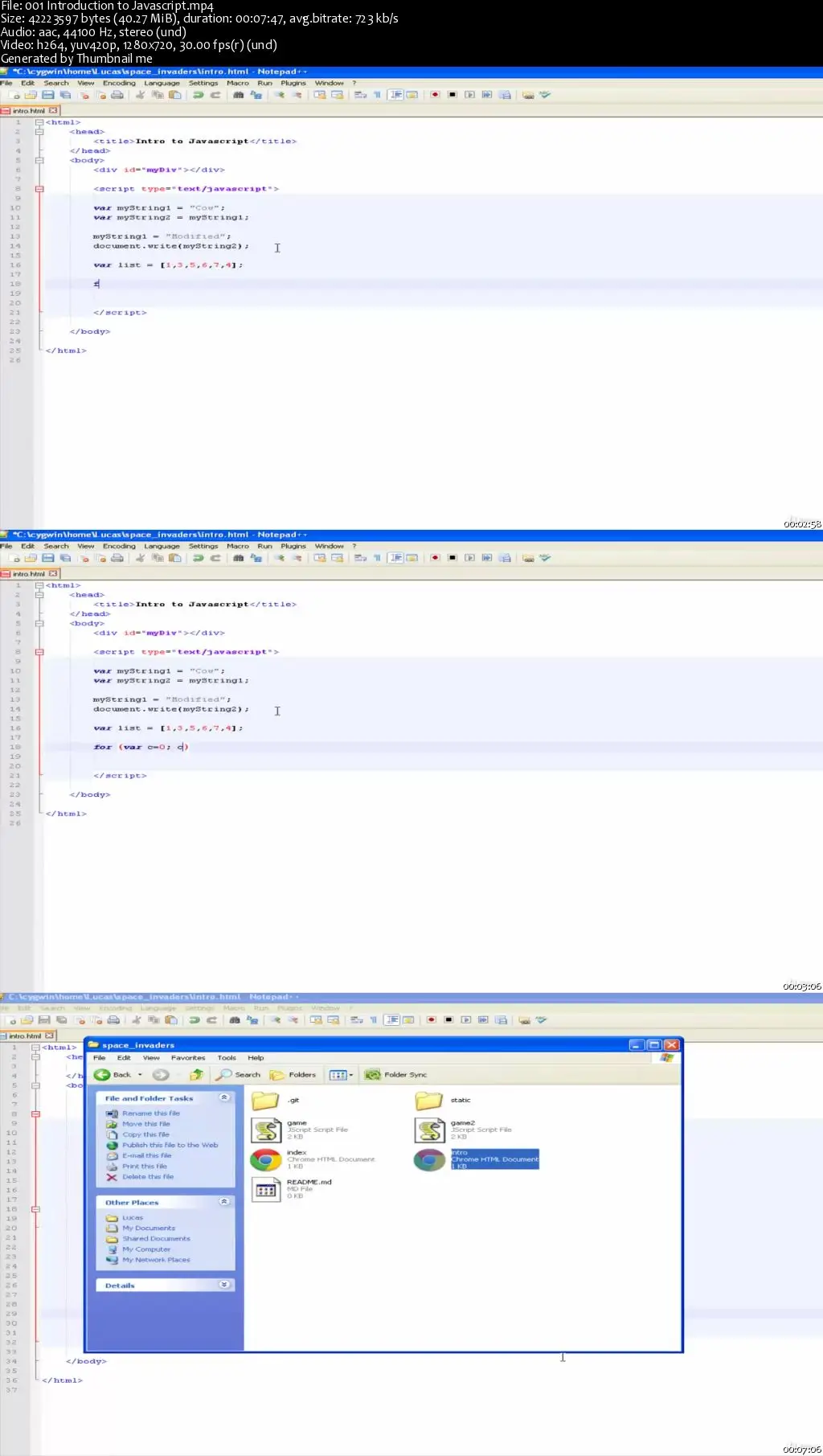This screenshot has width=823, height=1456.
Task: Toggle word wrap button in second frame (00:03:06) toolbar
Action: (x=359, y=558)
